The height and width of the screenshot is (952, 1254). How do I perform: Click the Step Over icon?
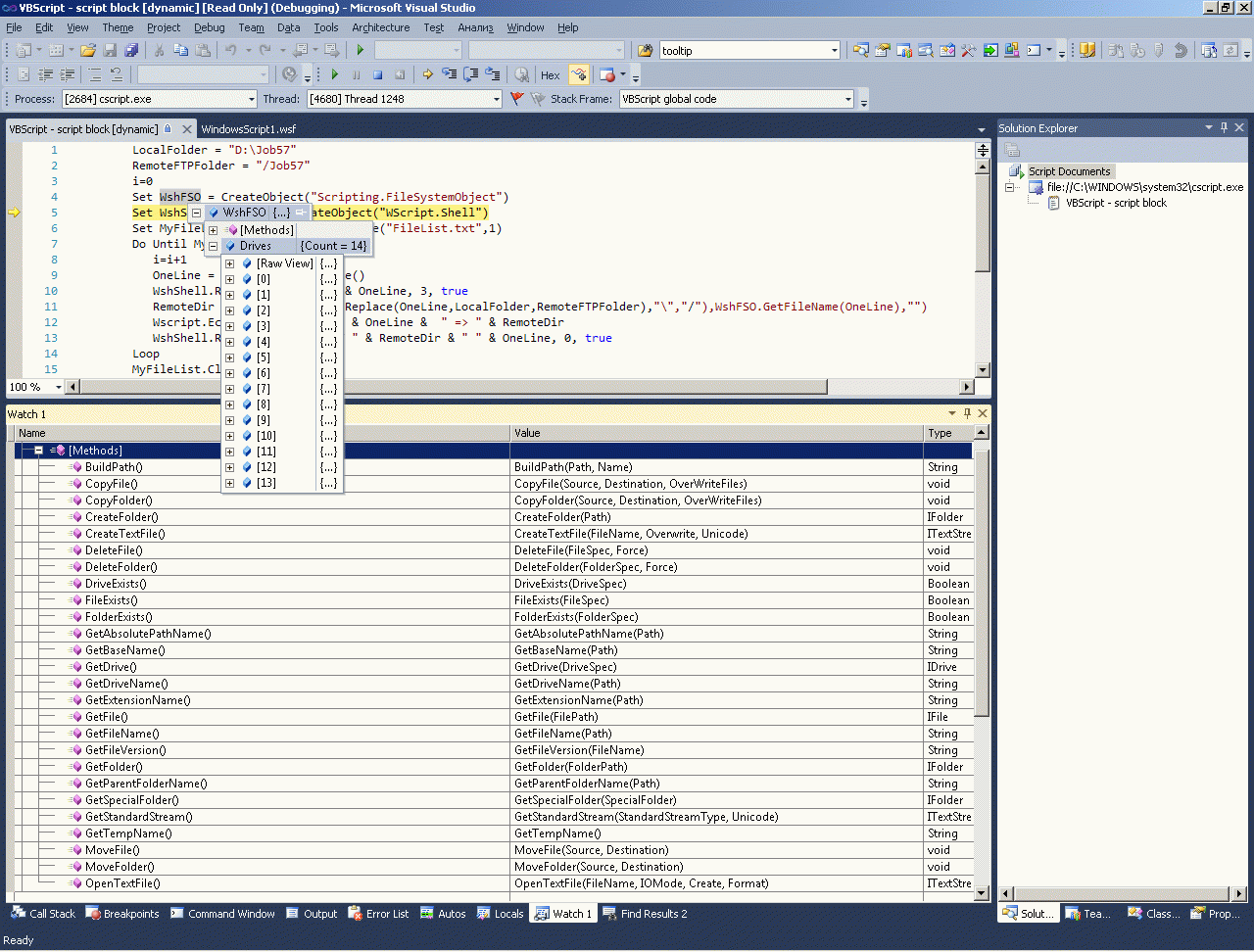coord(470,74)
